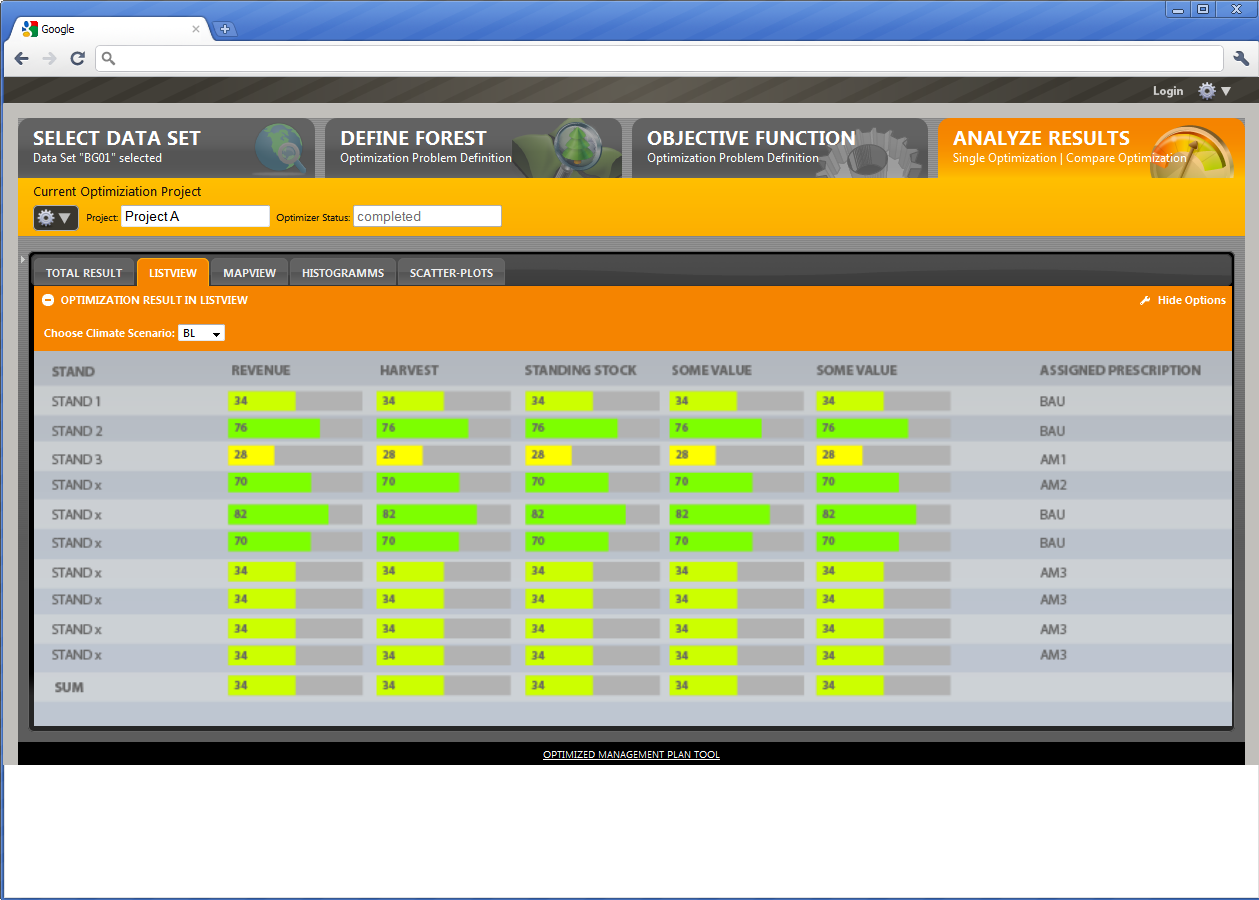
Task: Click the gauge icon on Analyze Results
Action: click(1192, 151)
